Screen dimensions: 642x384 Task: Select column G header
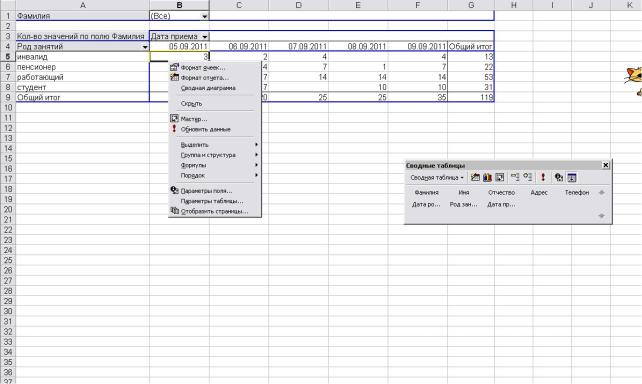471,5
